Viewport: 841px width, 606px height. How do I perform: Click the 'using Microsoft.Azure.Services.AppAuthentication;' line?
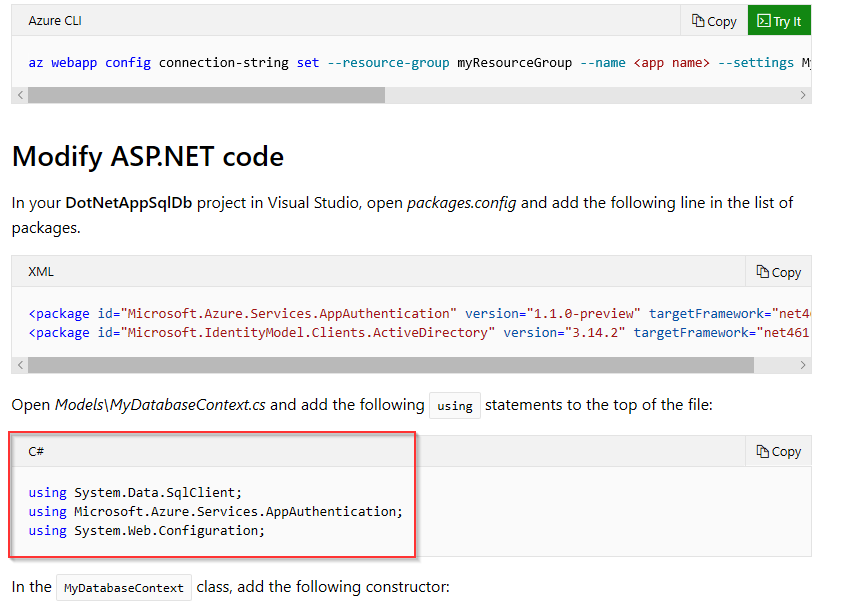coord(216,511)
